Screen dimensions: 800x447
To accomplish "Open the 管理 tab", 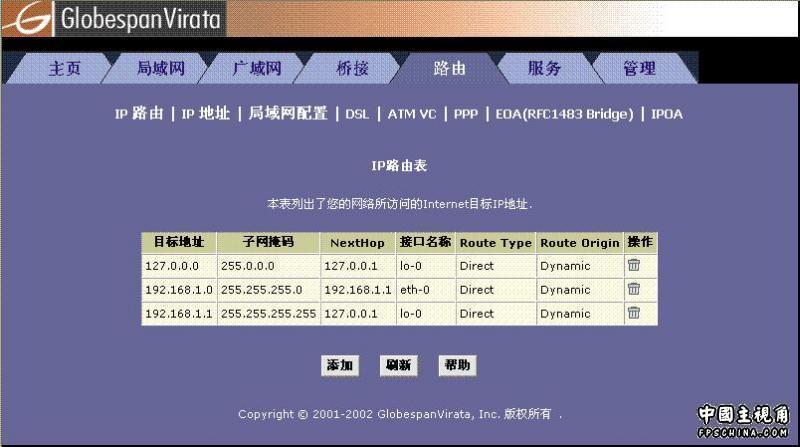I will click(640, 68).
